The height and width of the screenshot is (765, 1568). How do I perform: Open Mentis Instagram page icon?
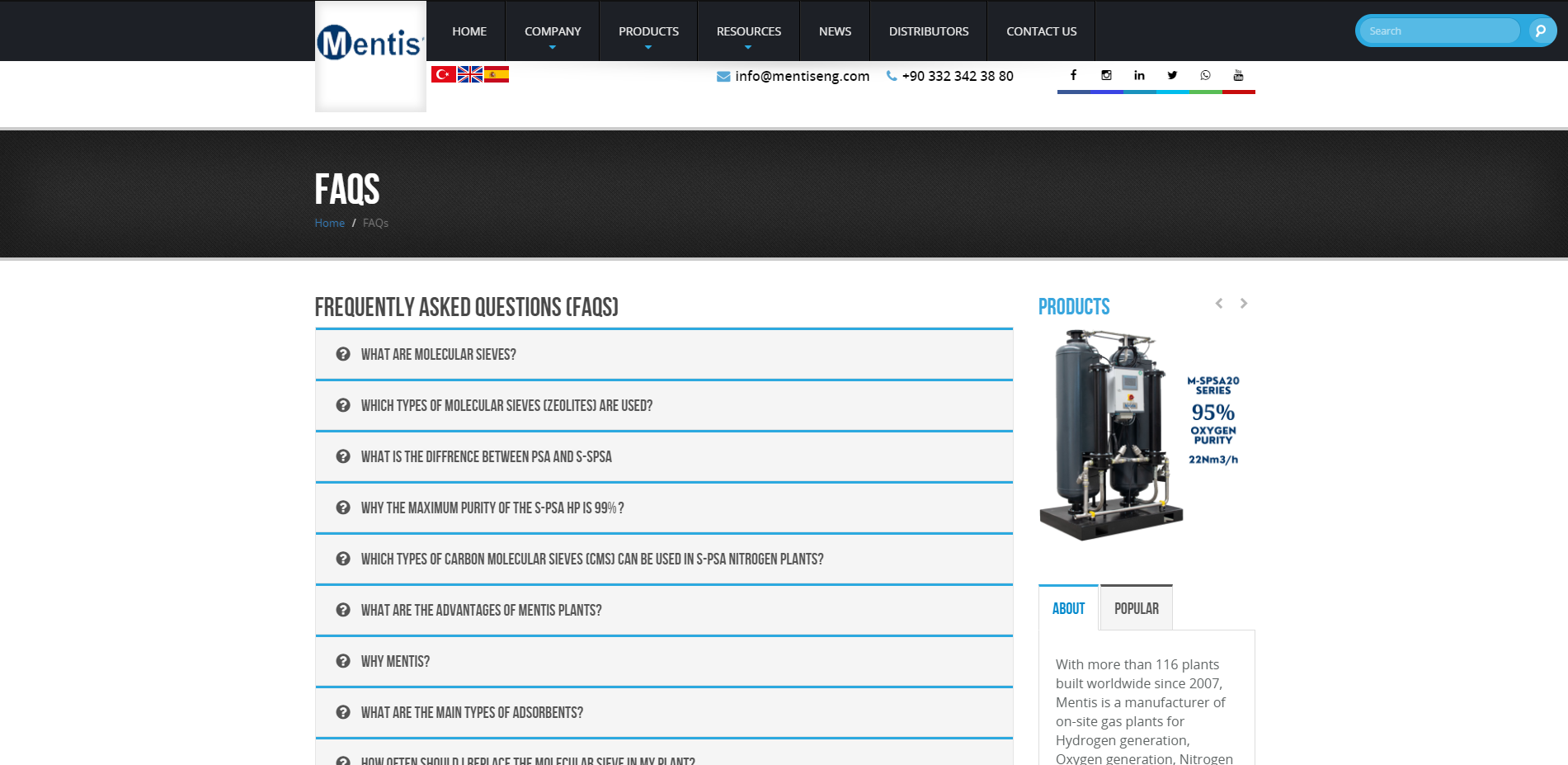tap(1106, 75)
